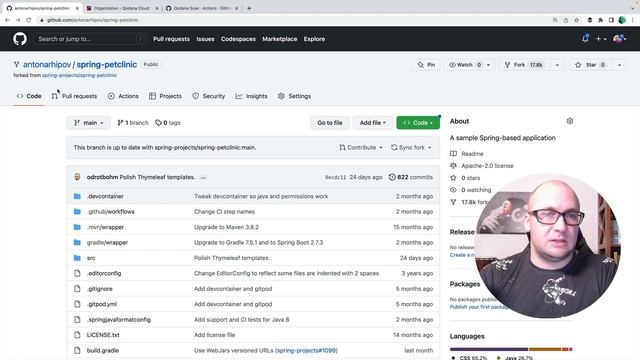Image resolution: width=640 pixels, height=360 pixels.
Task: Click the Languages color bar
Action: click(511, 349)
